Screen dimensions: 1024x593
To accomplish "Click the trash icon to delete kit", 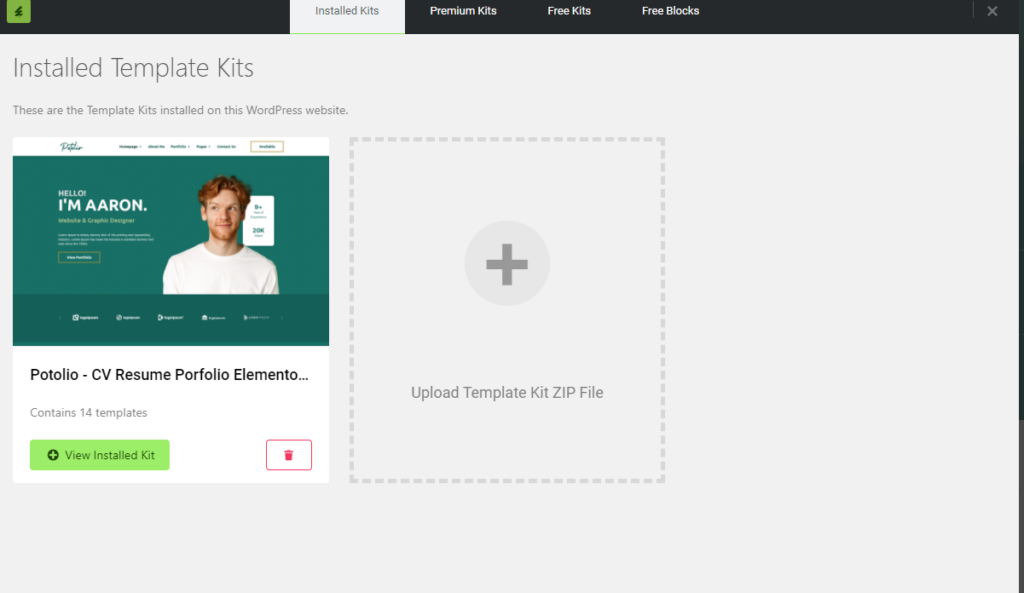I will [x=289, y=455].
